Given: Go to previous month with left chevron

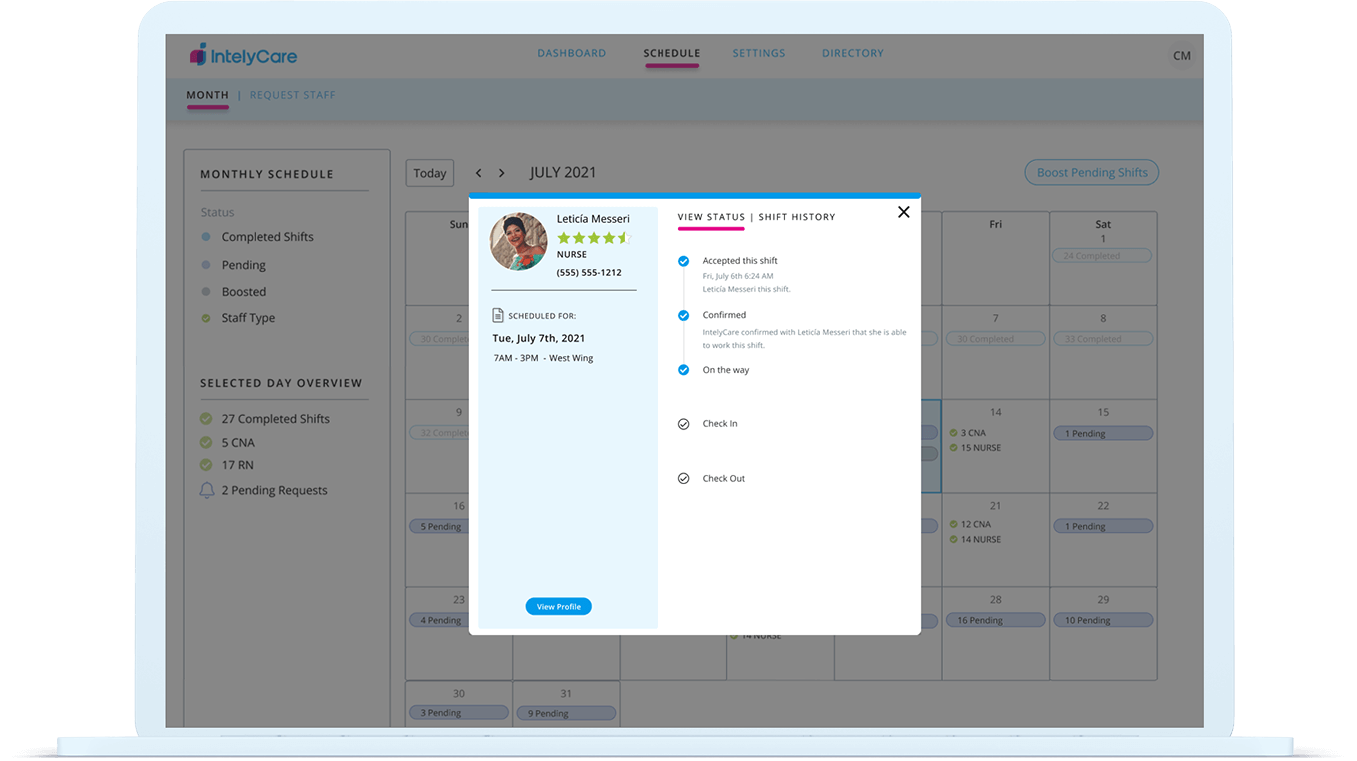Looking at the screenshot, I should tap(479, 173).
